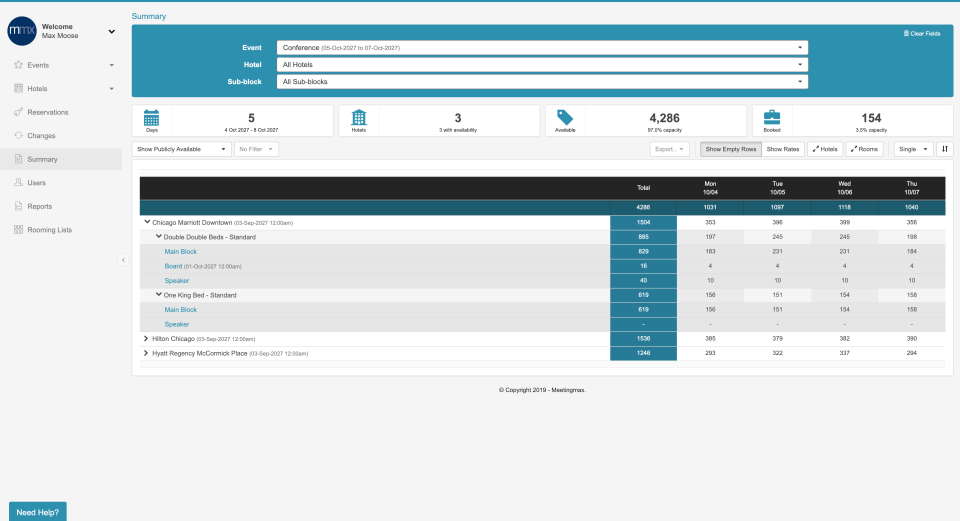This screenshot has width=960, height=521.
Task: Open Show Publicly Available dropdown
Action: point(181,149)
